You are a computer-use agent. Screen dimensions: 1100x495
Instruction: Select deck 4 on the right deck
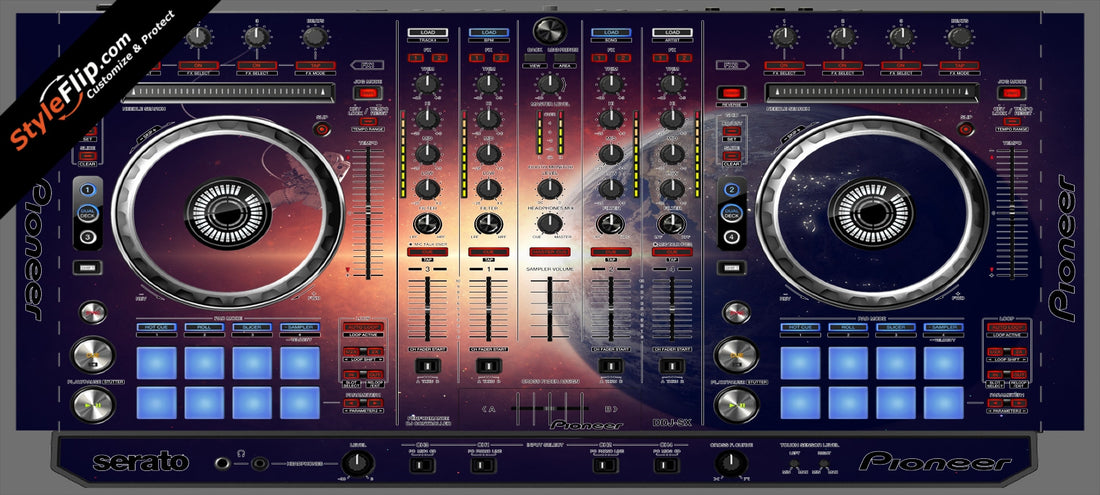[x=731, y=238]
